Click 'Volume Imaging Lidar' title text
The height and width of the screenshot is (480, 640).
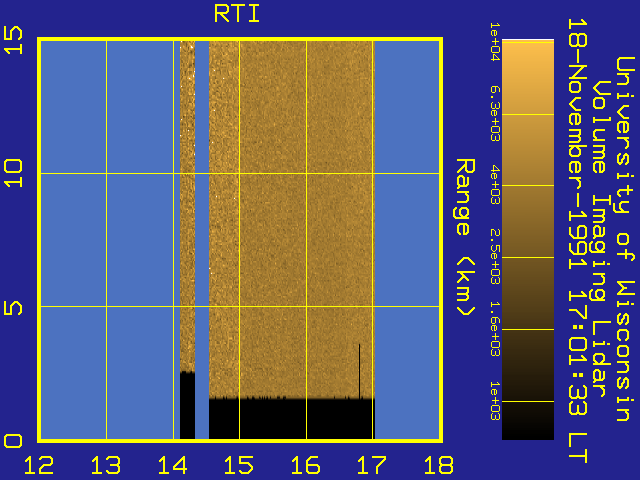(x=599, y=239)
